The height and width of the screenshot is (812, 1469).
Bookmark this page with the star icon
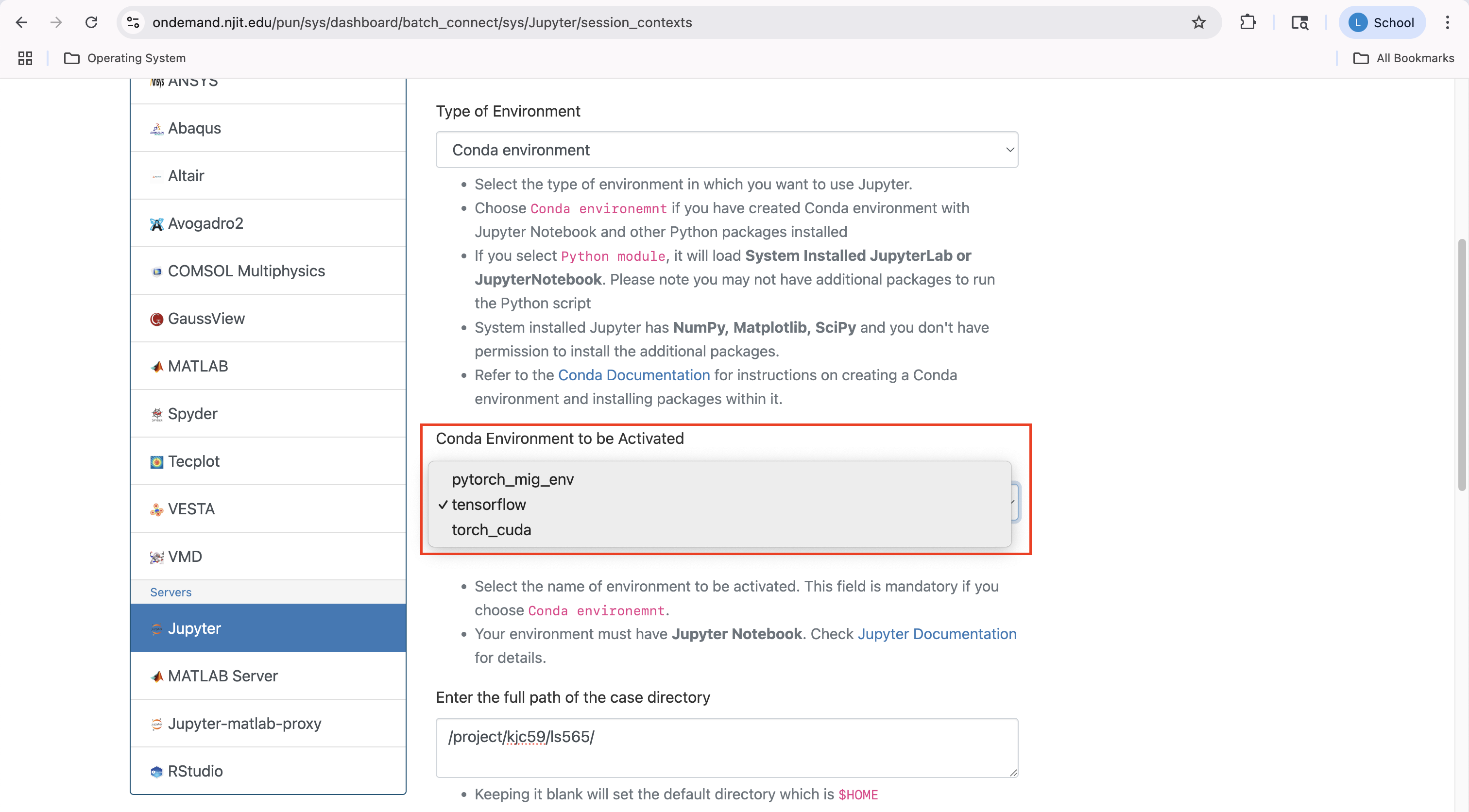click(1199, 22)
